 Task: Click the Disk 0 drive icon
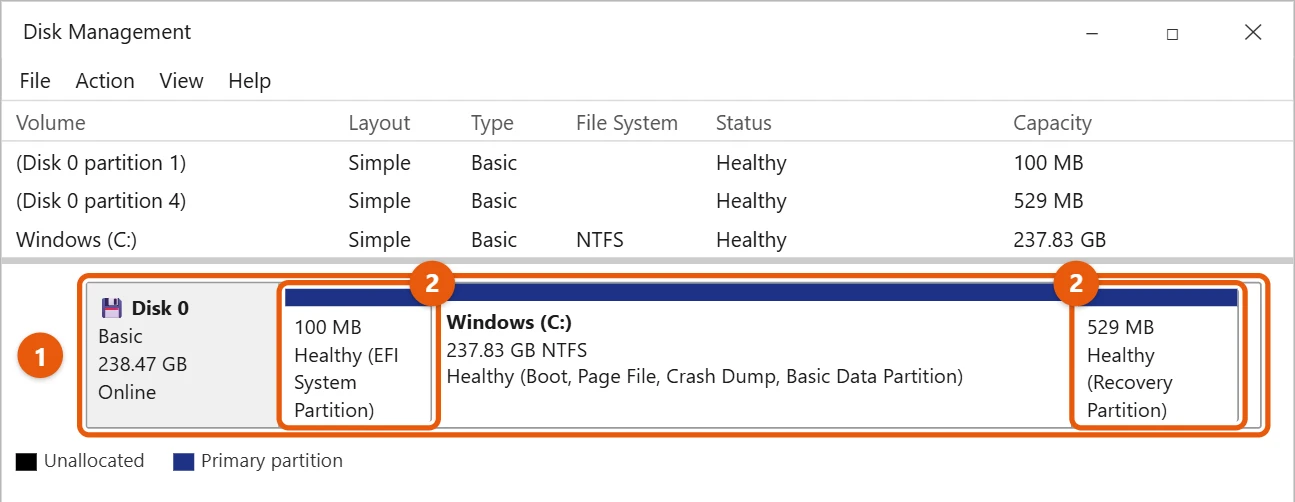click(112, 308)
